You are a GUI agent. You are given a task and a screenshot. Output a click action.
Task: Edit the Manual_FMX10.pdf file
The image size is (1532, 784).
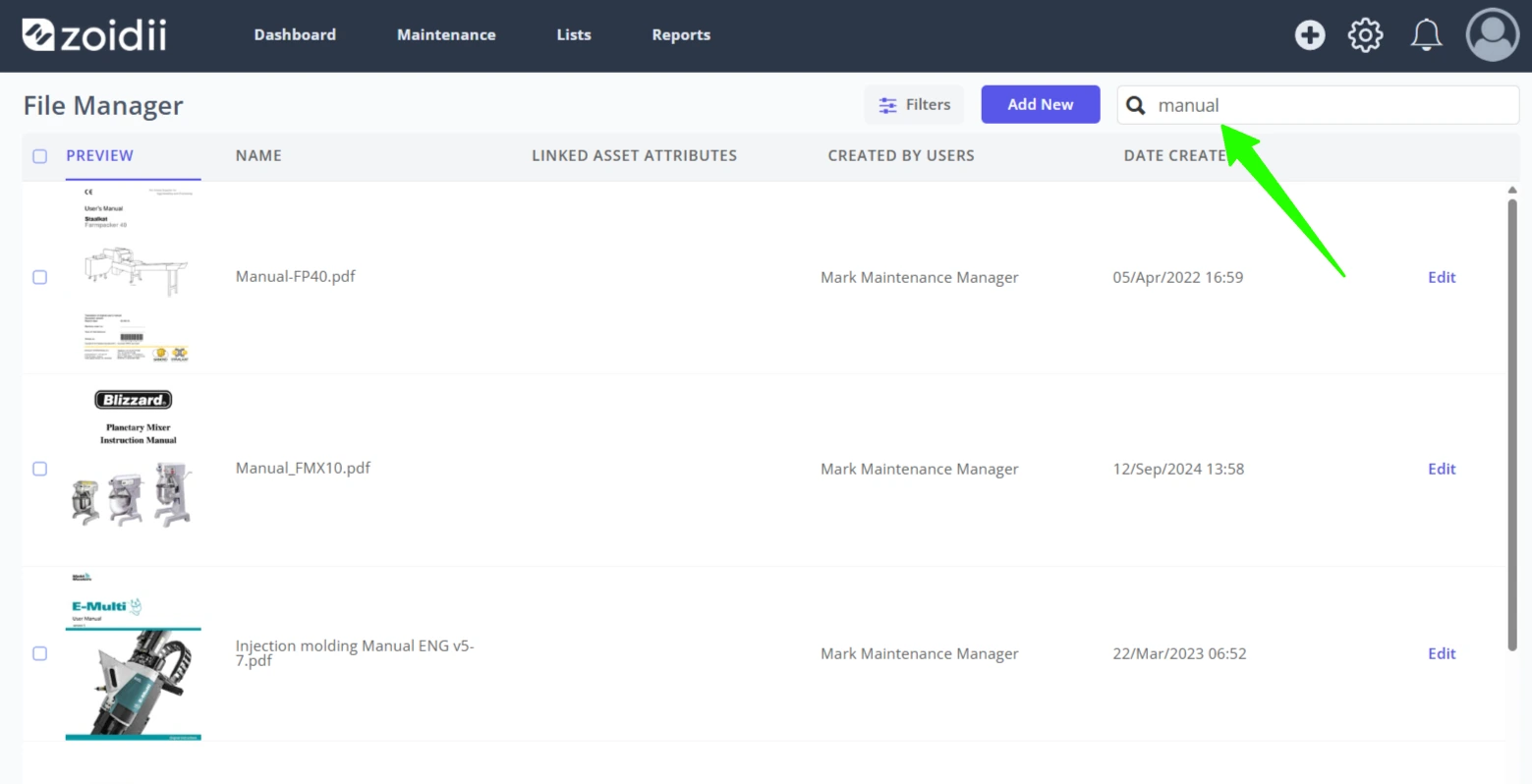click(x=1442, y=469)
